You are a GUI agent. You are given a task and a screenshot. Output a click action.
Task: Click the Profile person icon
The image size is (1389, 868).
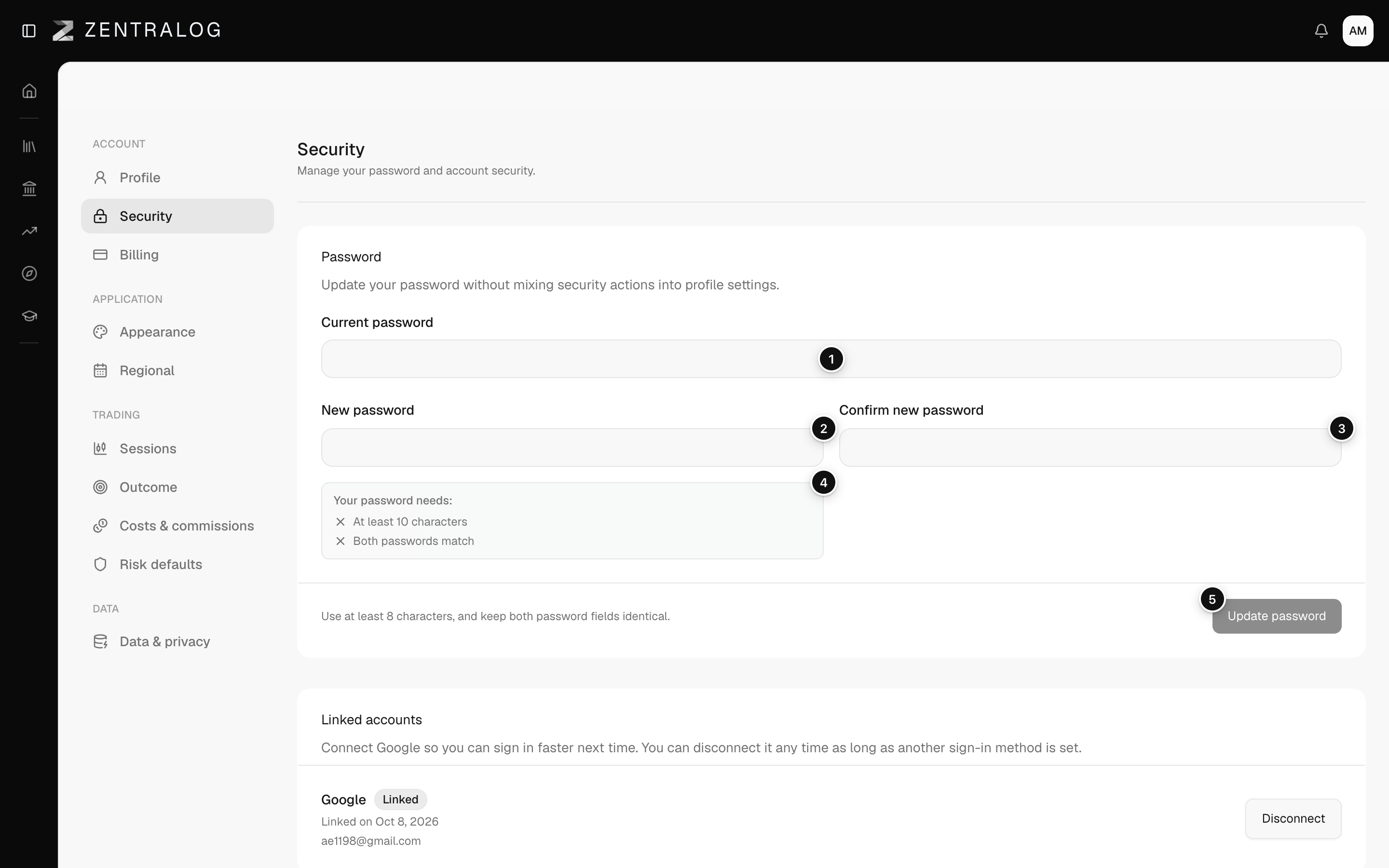tap(100, 177)
